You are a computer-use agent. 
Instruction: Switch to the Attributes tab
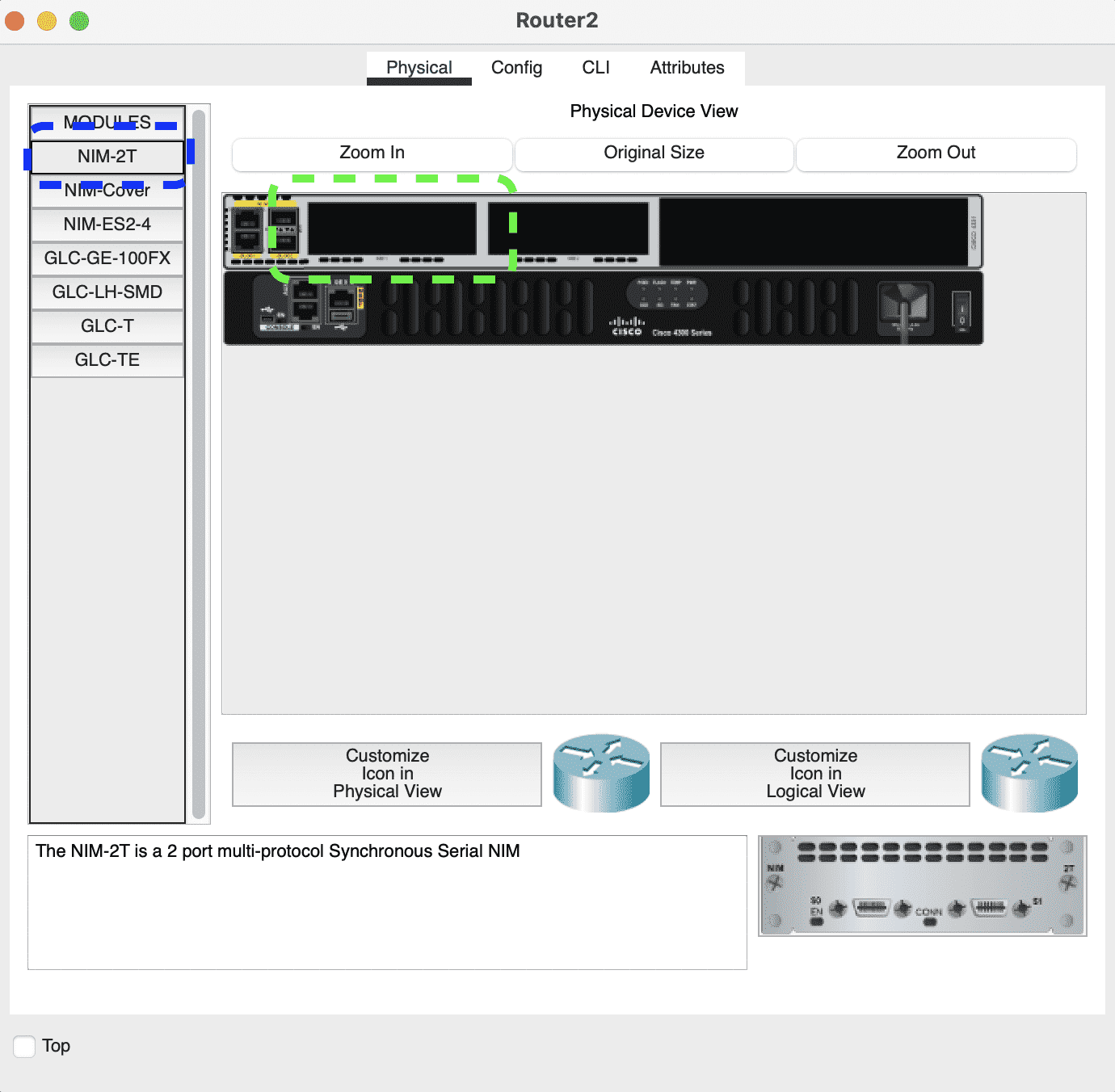[x=688, y=68]
